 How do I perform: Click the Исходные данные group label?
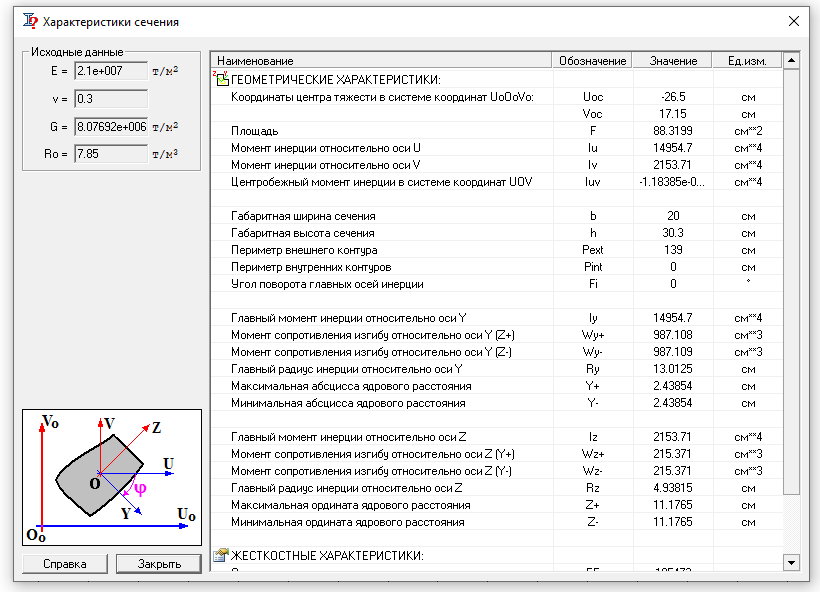pos(77,52)
